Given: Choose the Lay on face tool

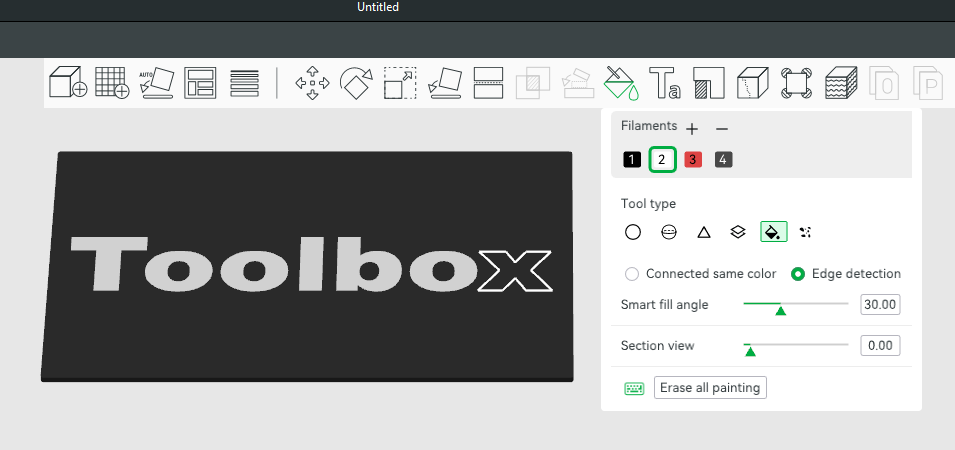Looking at the screenshot, I should [x=444, y=83].
